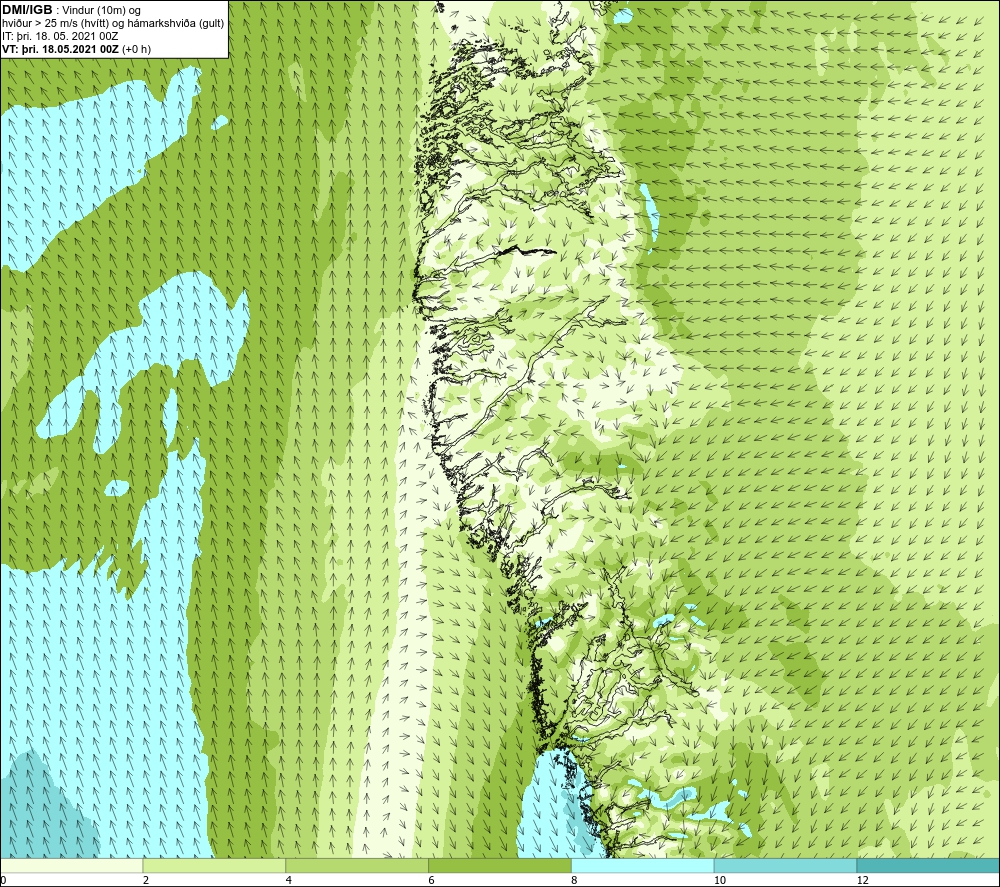Click the light green 2–4 m/s scale segment

click(214, 865)
